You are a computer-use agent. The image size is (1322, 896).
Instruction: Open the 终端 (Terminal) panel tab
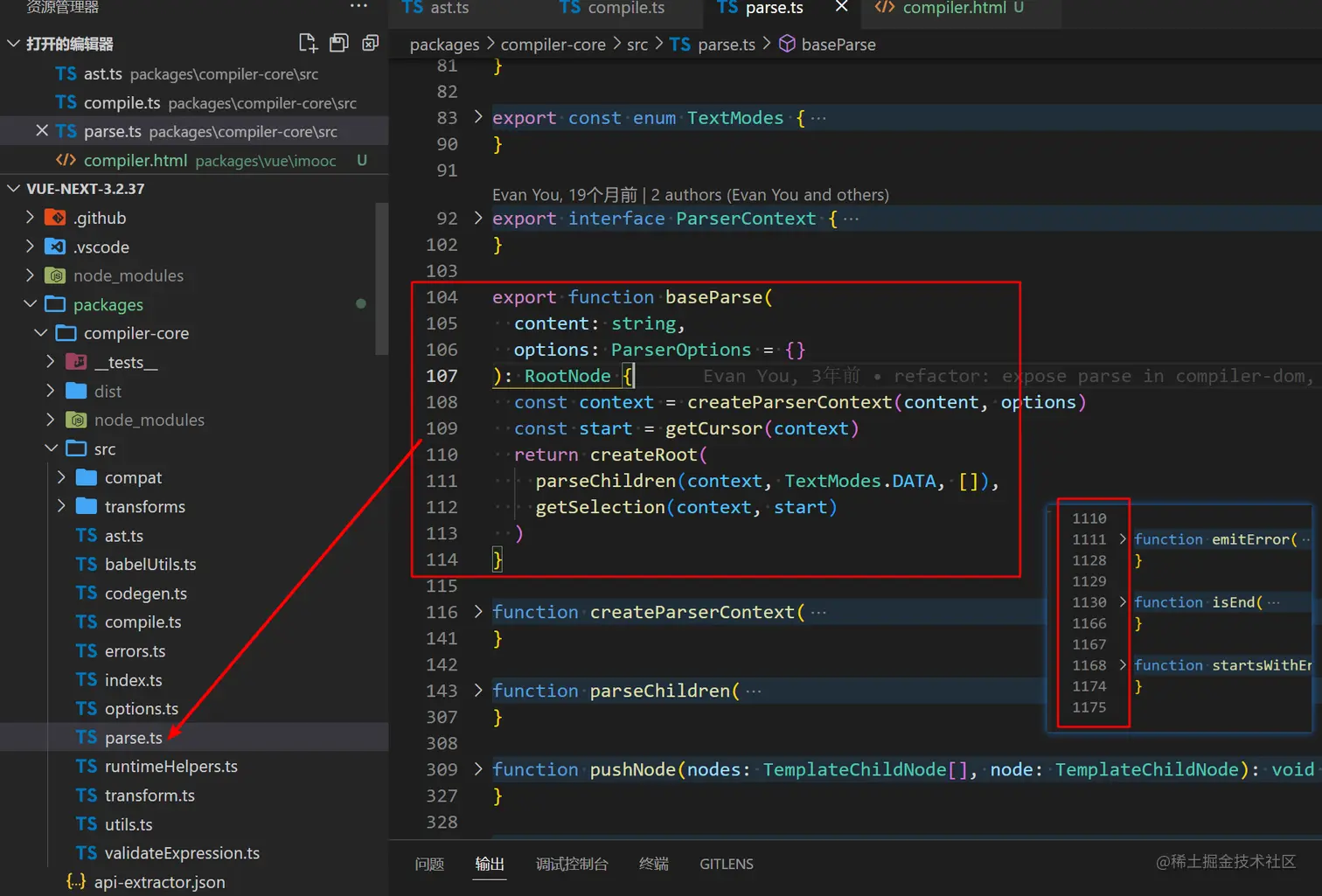[654, 864]
